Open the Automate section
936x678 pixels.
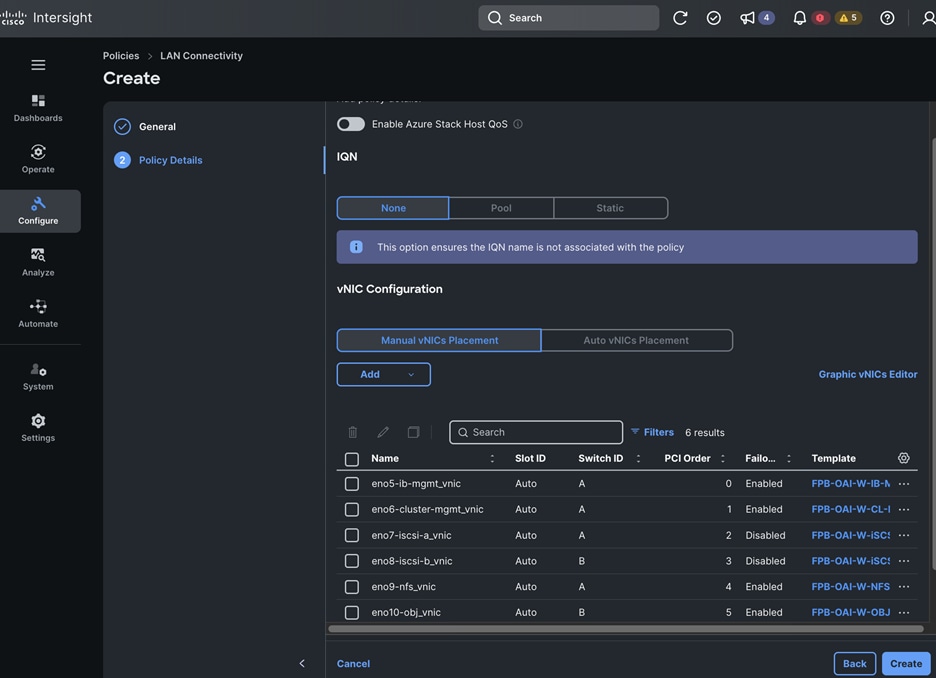[x=38, y=314]
